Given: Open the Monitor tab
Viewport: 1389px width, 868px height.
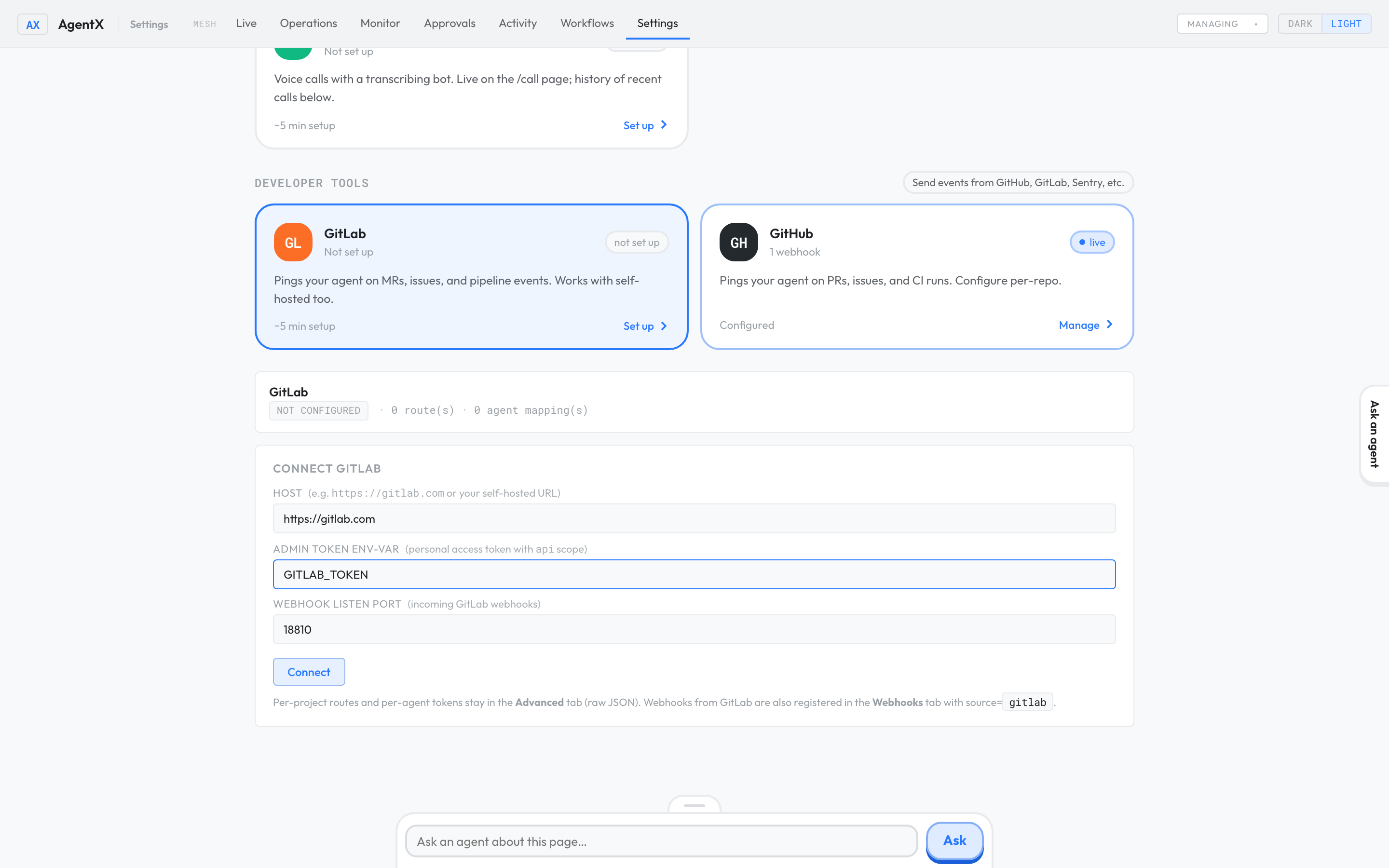Looking at the screenshot, I should click(380, 24).
